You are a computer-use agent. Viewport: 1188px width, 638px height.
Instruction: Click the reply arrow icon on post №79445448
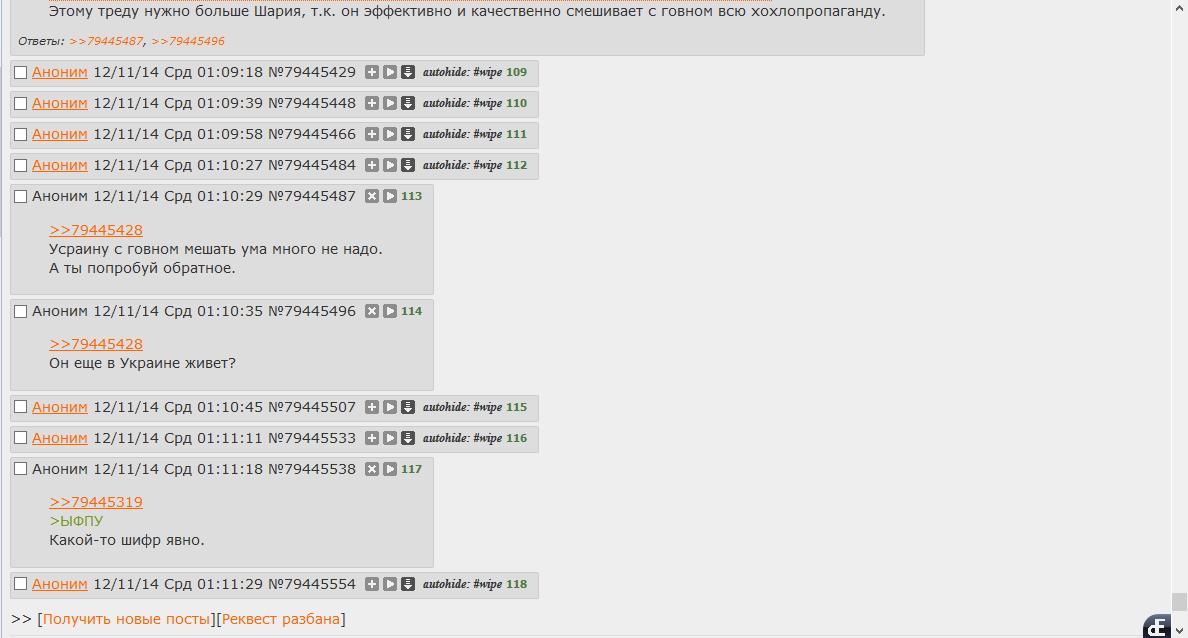tap(389, 103)
